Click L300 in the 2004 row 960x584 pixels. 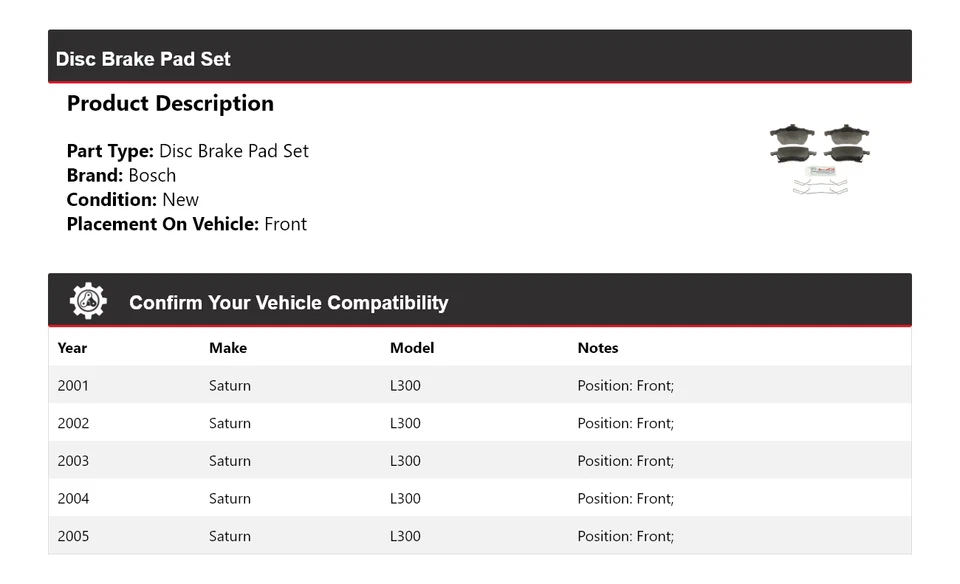(x=405, y=498)
